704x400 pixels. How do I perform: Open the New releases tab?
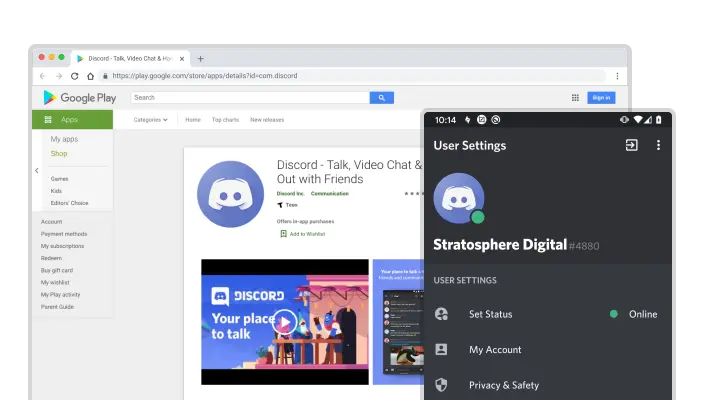click(267, 120)
